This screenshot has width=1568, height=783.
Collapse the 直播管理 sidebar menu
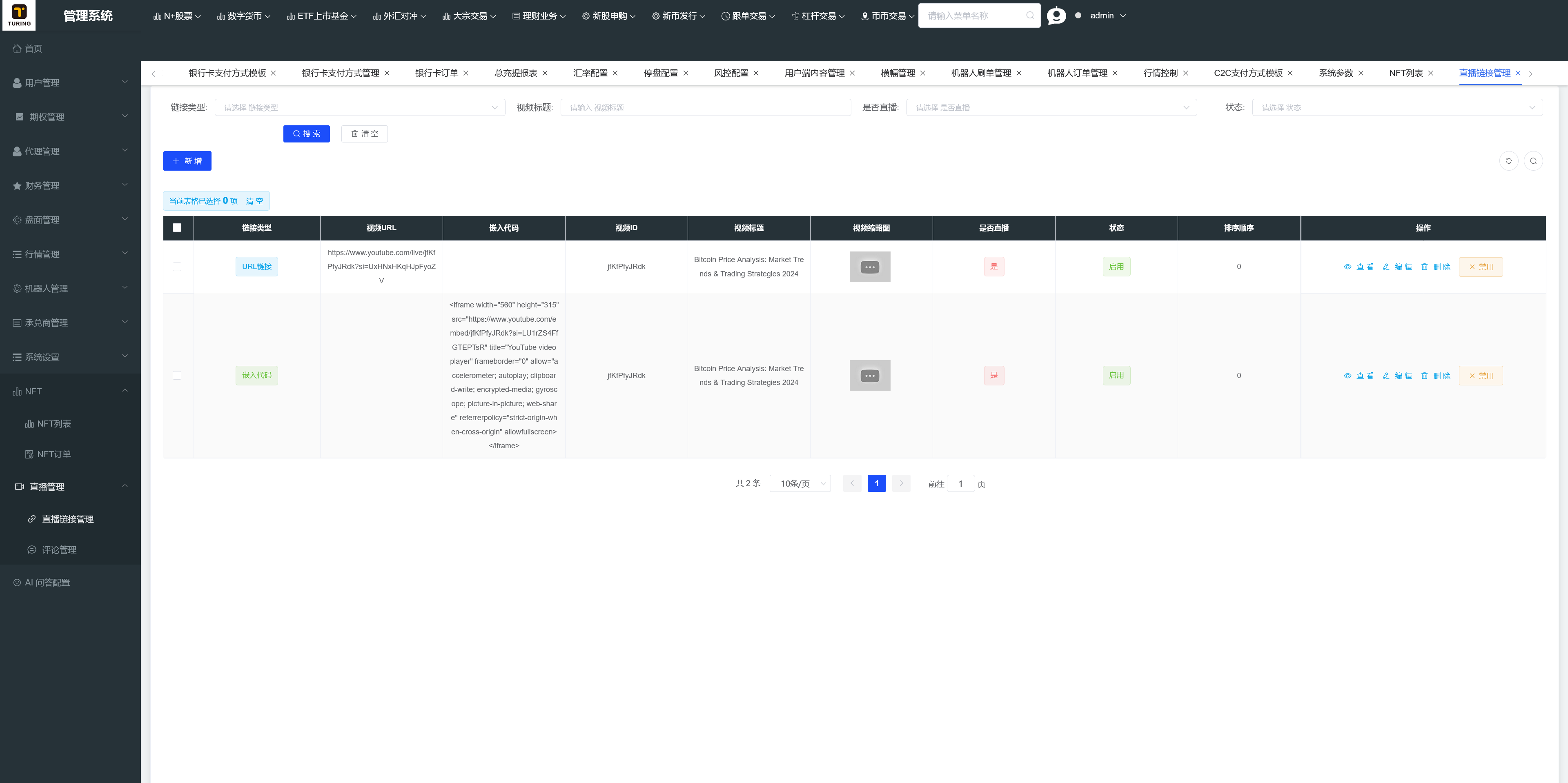tap(70, 487)
